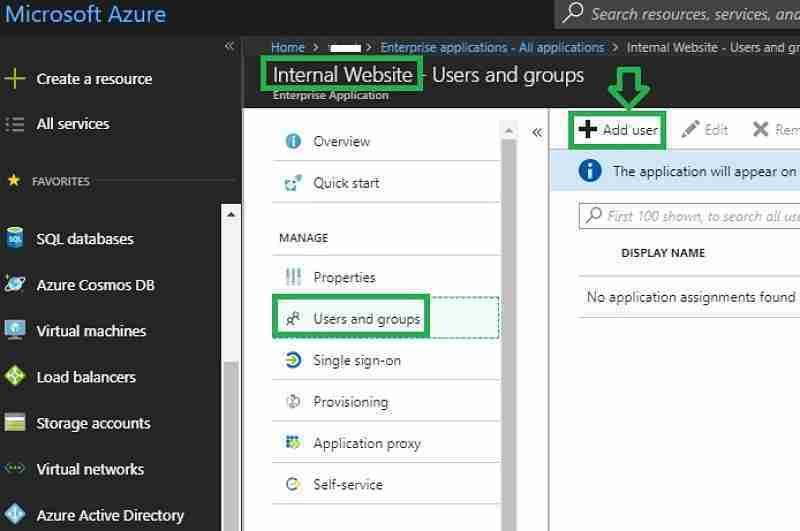Open the Single sign-on menu item

(386, 360)
